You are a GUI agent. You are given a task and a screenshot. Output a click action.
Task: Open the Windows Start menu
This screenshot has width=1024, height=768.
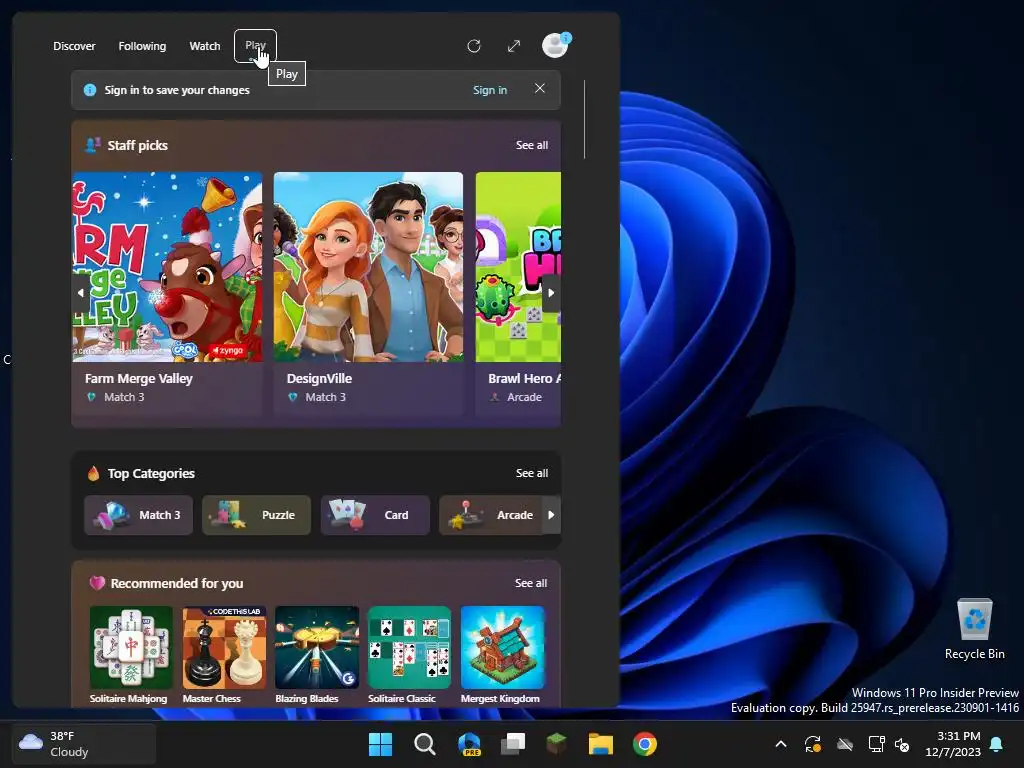(x=381, y=744)
